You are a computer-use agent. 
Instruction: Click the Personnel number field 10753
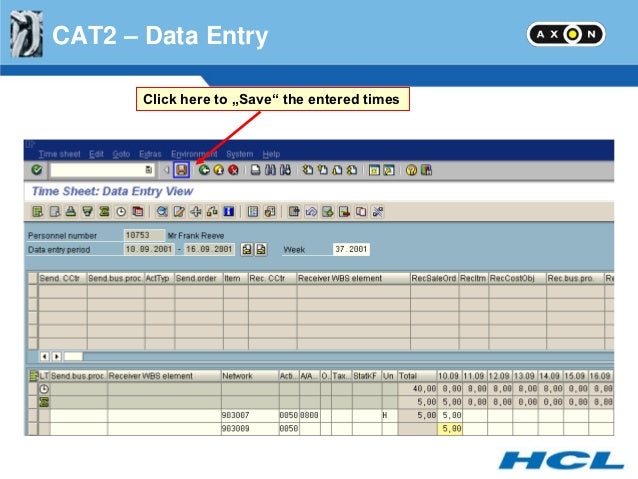(x=144, y=235)
